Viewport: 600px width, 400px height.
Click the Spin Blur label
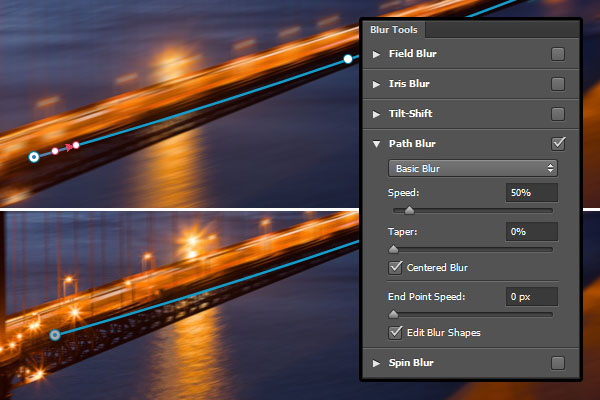411,362
